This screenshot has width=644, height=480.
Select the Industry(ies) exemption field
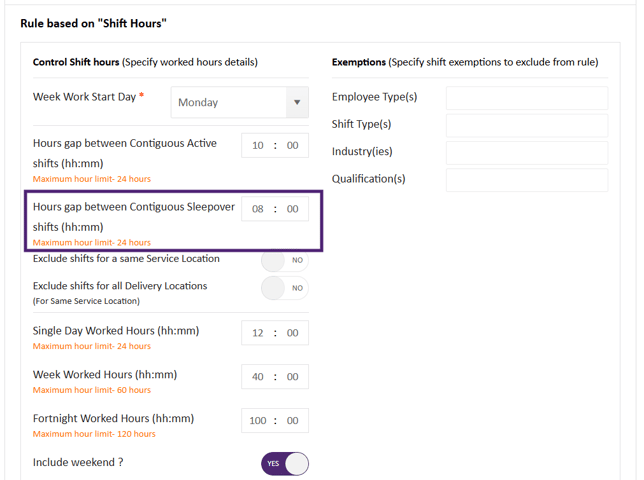coord(526,152)
